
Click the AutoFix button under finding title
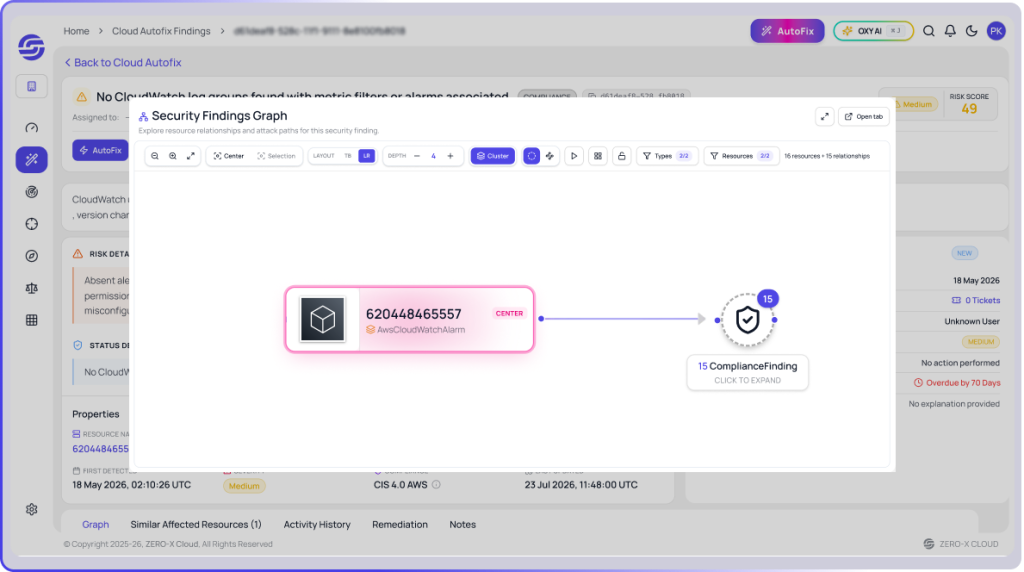pos(101,150)
